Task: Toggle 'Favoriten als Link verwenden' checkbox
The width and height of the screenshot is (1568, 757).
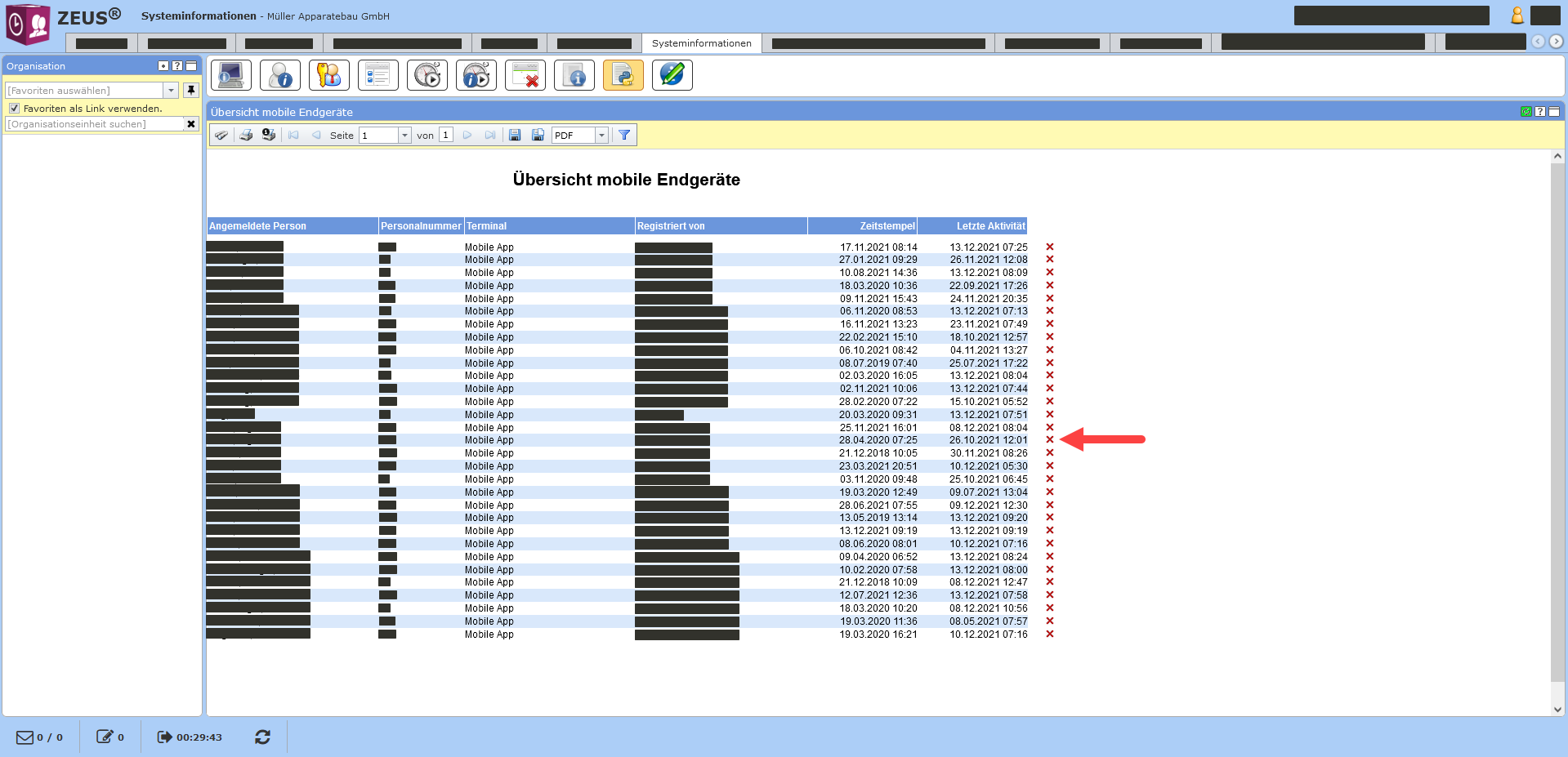Action: pos(14,109)
